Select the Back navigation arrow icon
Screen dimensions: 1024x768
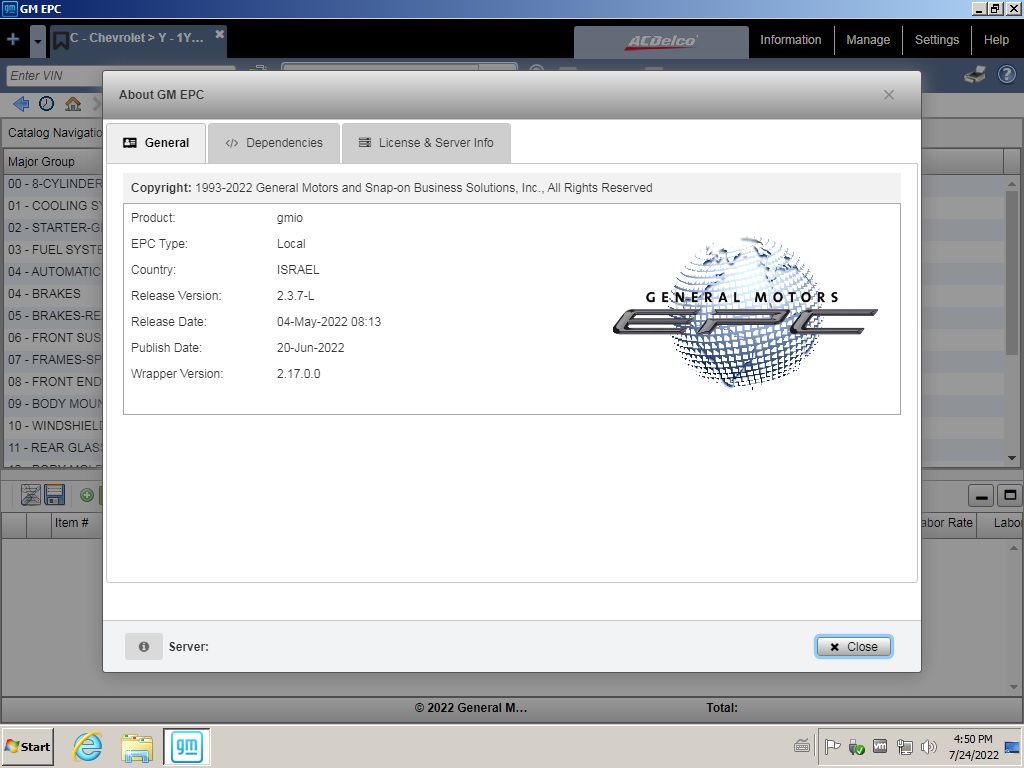click(x=20, y=103)
